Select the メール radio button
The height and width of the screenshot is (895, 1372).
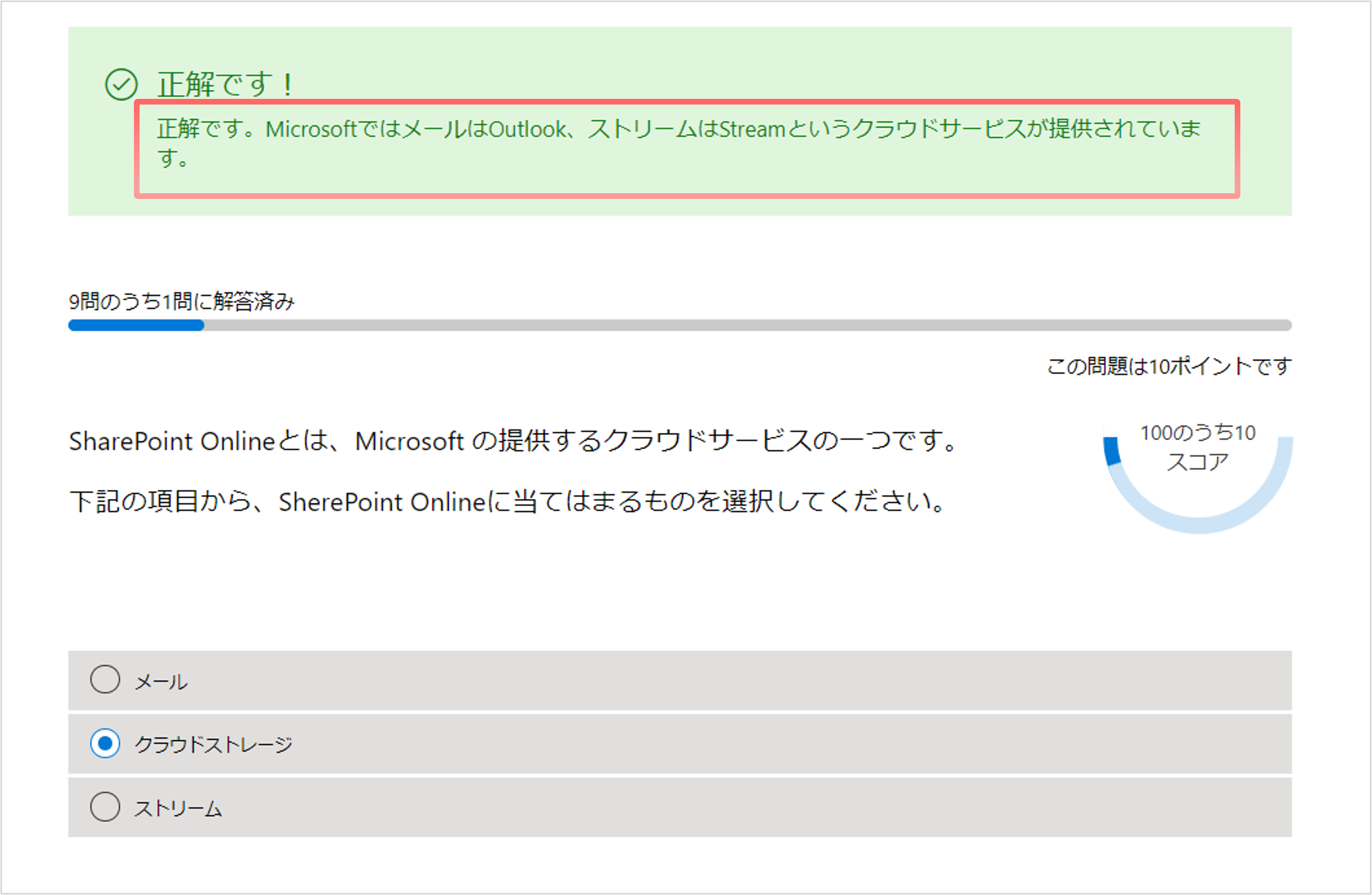pos(105,679)
